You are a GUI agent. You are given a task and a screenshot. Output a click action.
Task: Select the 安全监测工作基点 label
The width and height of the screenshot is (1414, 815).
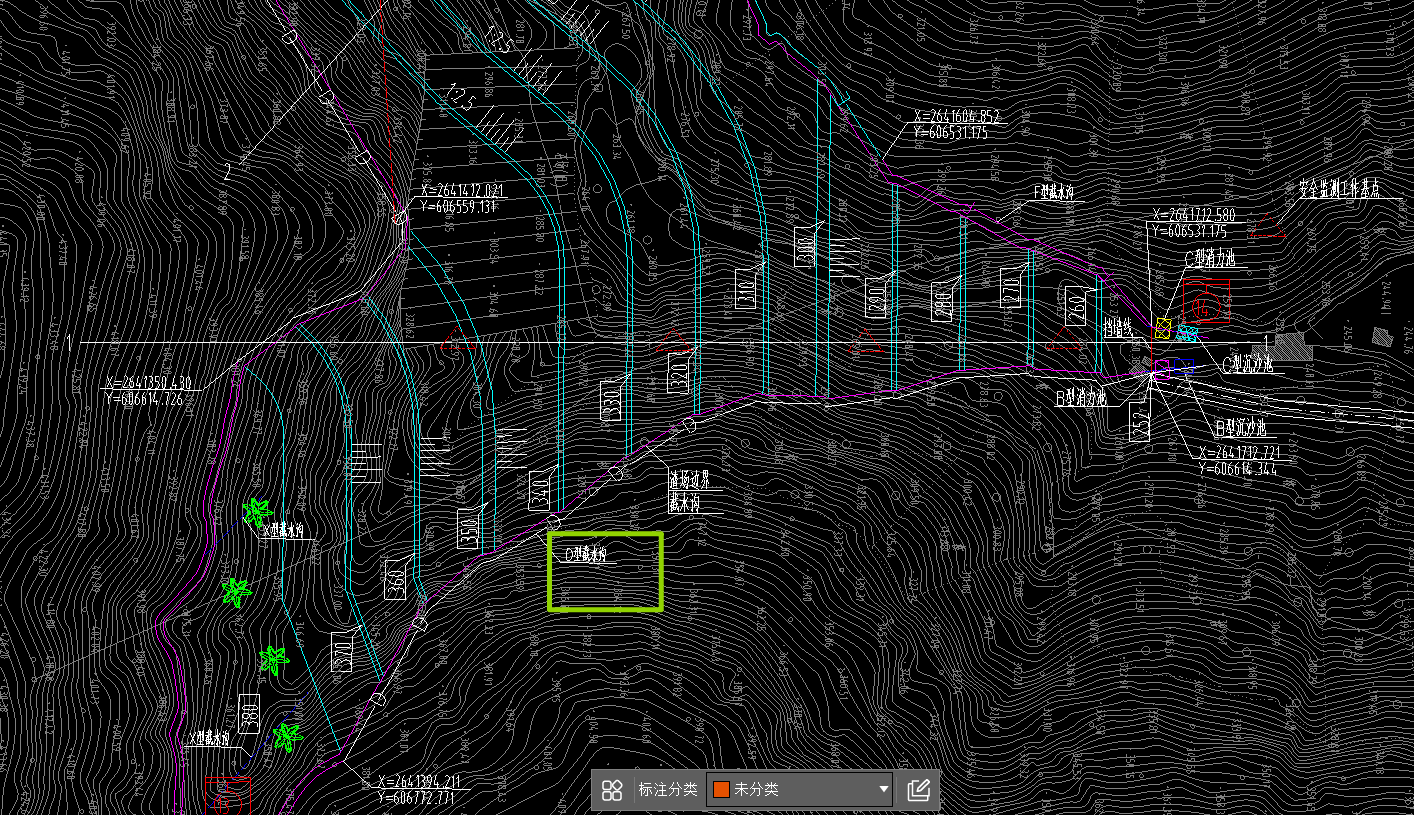tap(1339, 190)
